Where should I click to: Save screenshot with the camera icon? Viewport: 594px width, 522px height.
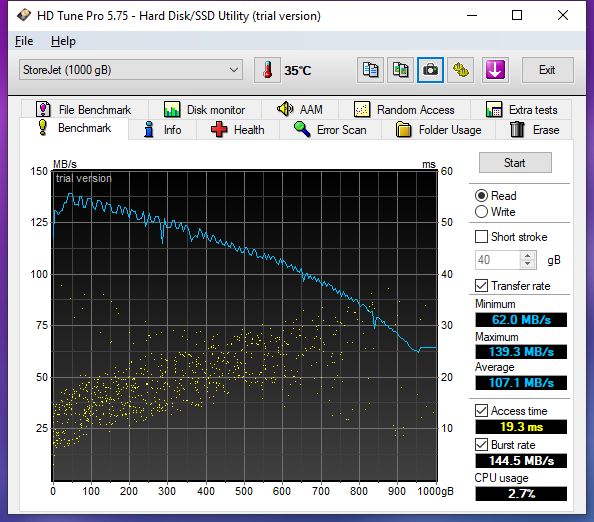[x=430, y=70]
